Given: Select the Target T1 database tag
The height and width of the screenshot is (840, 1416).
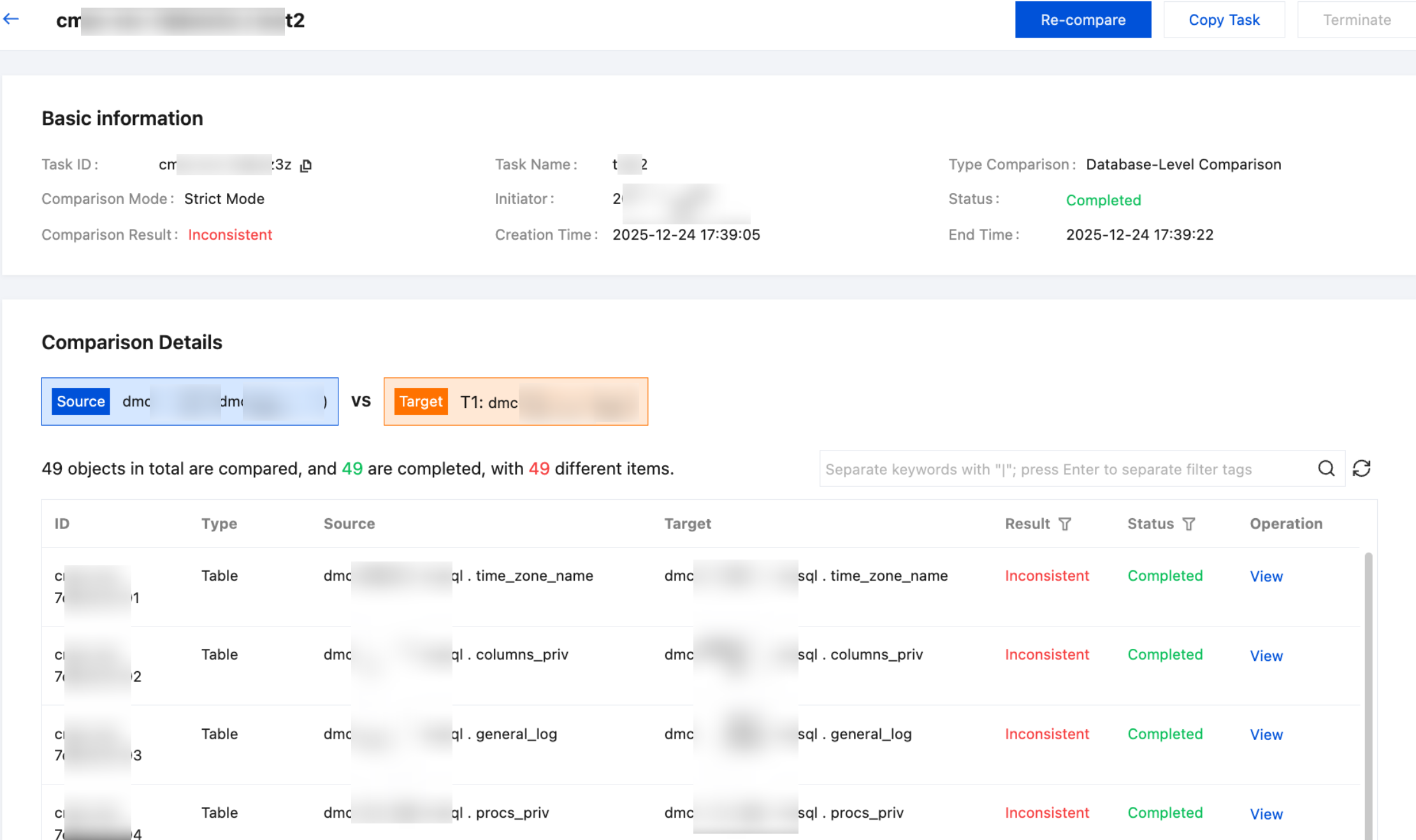Looking at the screenshot, I should [x=516, y=402].
